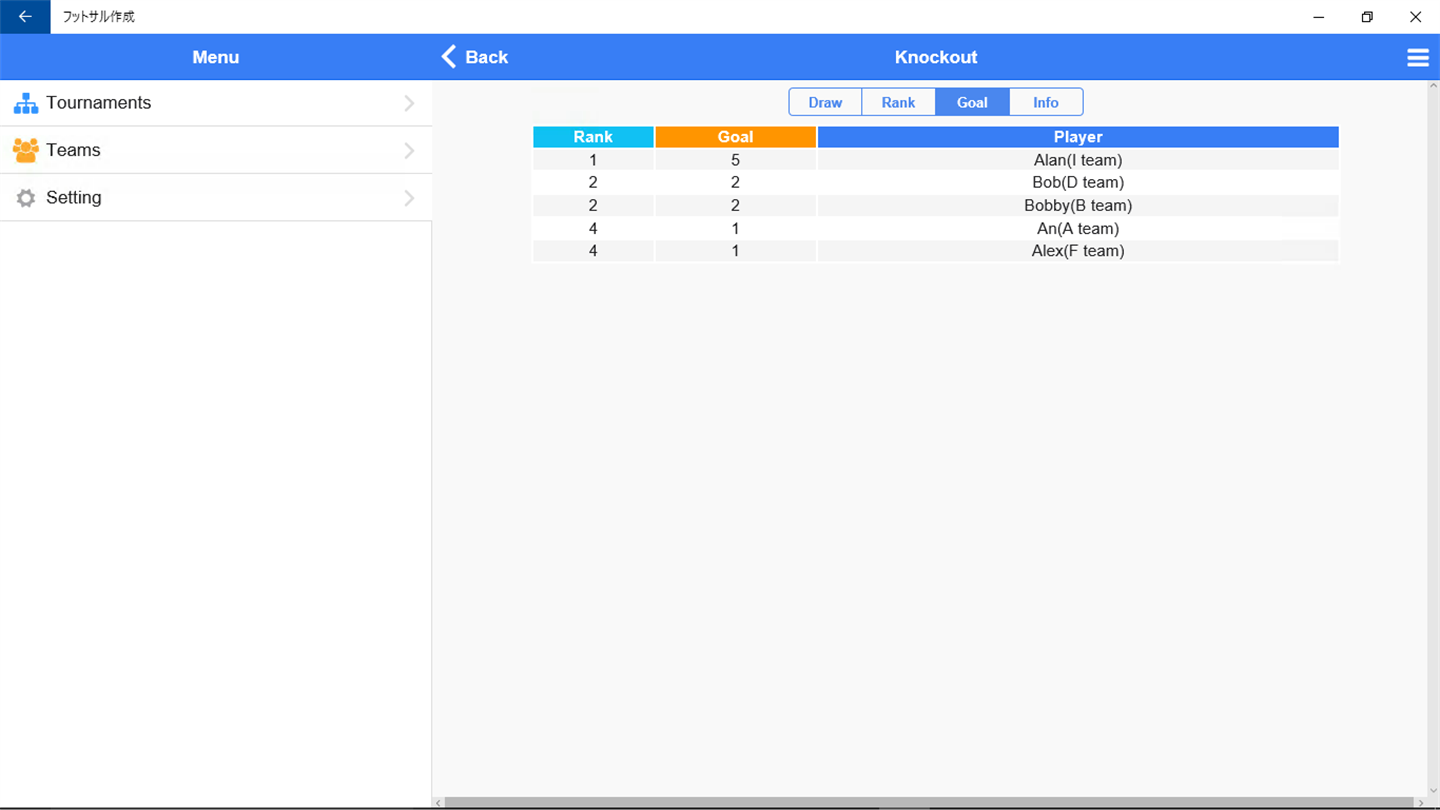This screenshot has width=1440, height=810.
Task: Select the Goal tab
Action: (972, 102)
